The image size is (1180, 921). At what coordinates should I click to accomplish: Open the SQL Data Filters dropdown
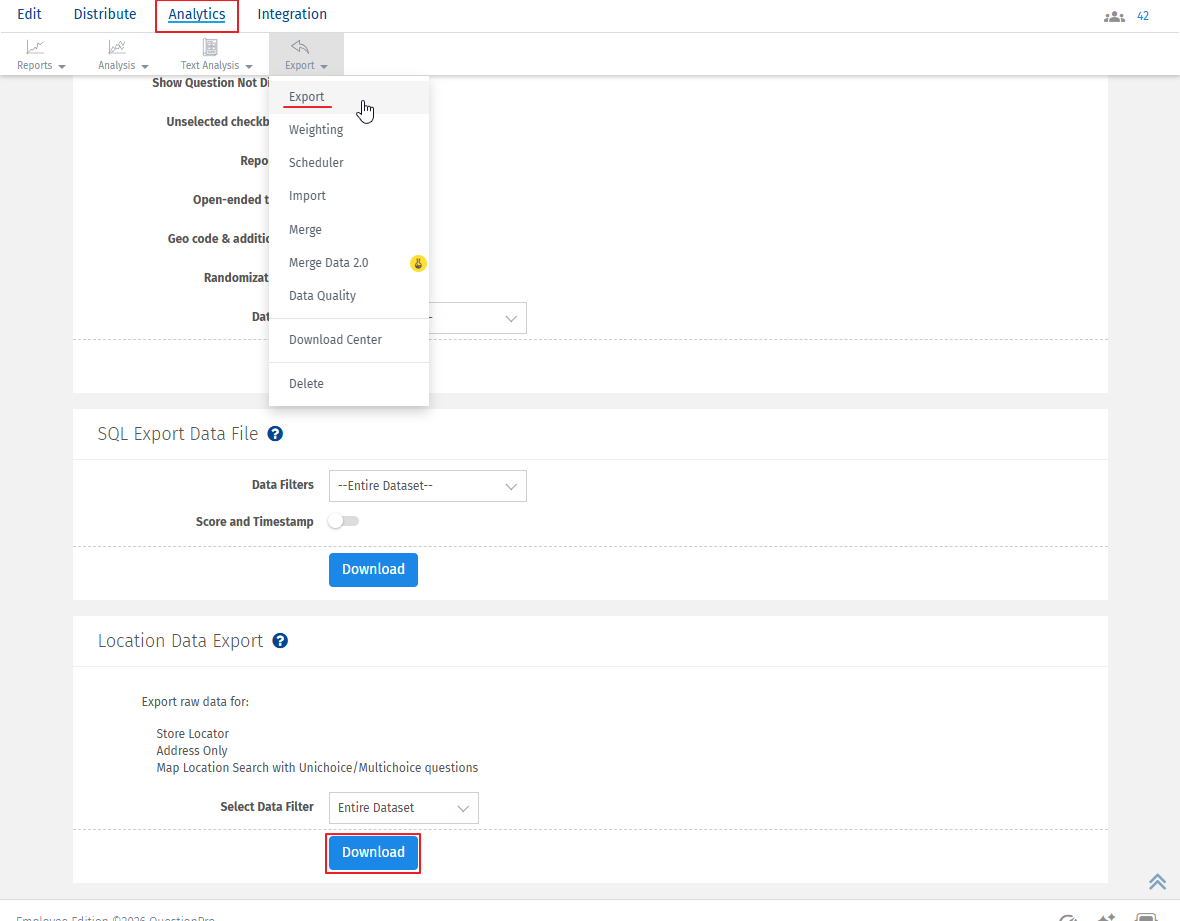427,486
